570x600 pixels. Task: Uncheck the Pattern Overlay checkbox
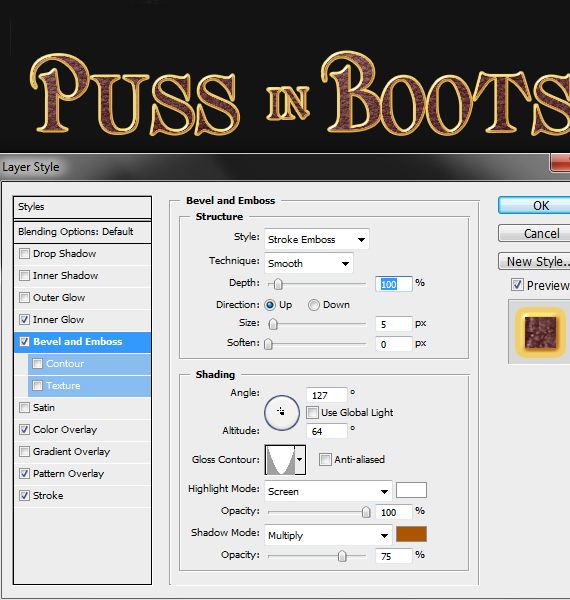tap(24, 474)
